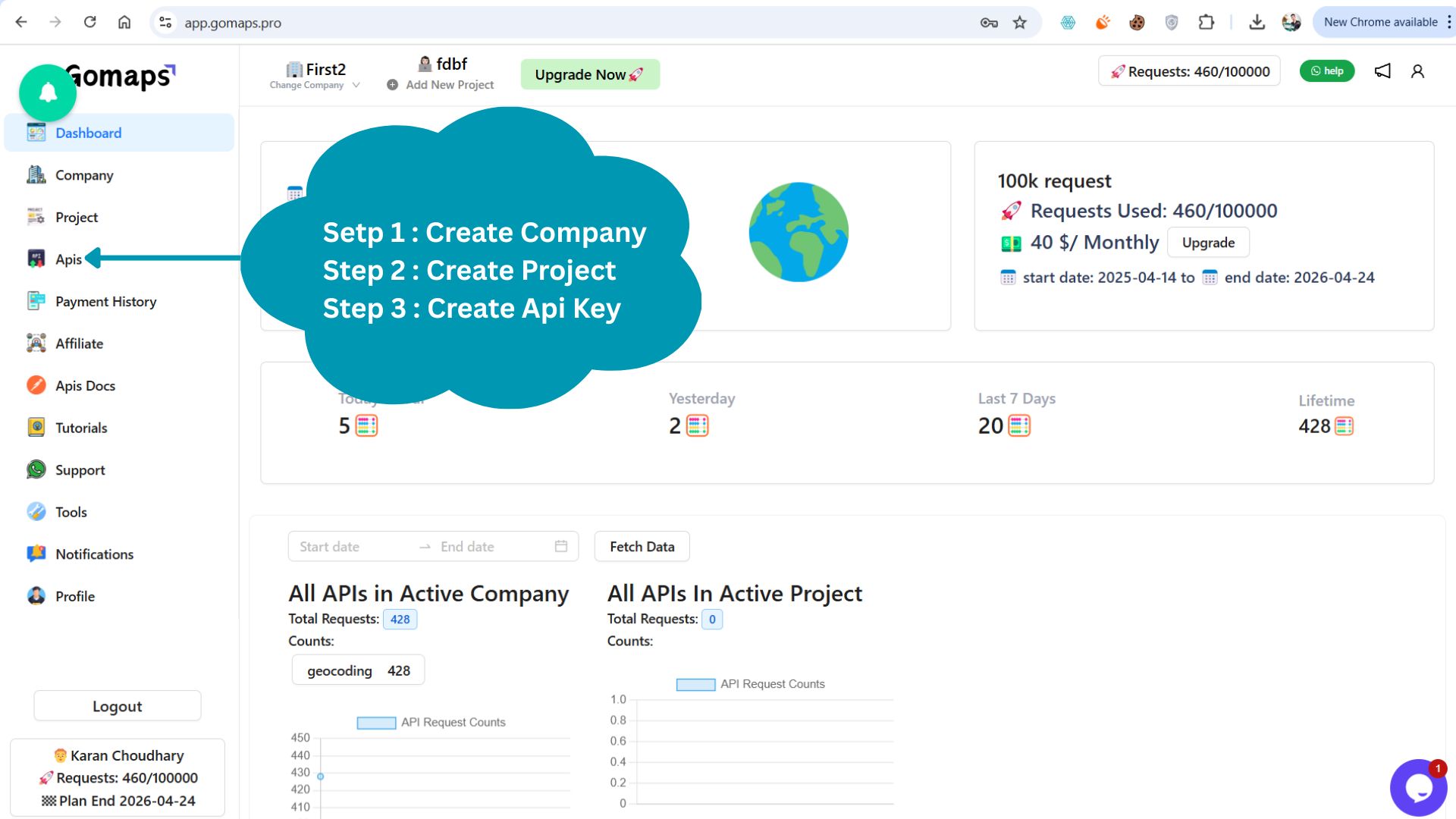Viewport: 1456px width, 819px height.
Task: Click the Upgrade Now button
Action: pyautogui.click(x=590, y=74)
